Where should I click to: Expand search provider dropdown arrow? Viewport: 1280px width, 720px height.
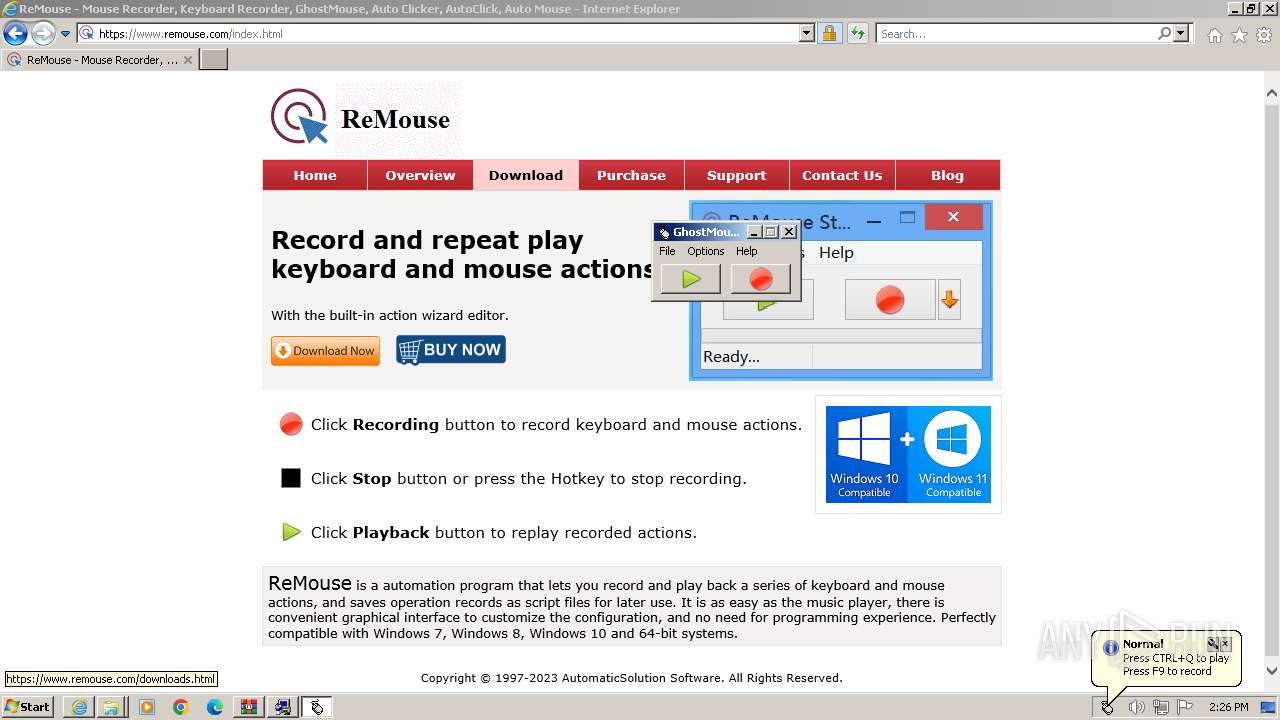[x=1181, y=33]
